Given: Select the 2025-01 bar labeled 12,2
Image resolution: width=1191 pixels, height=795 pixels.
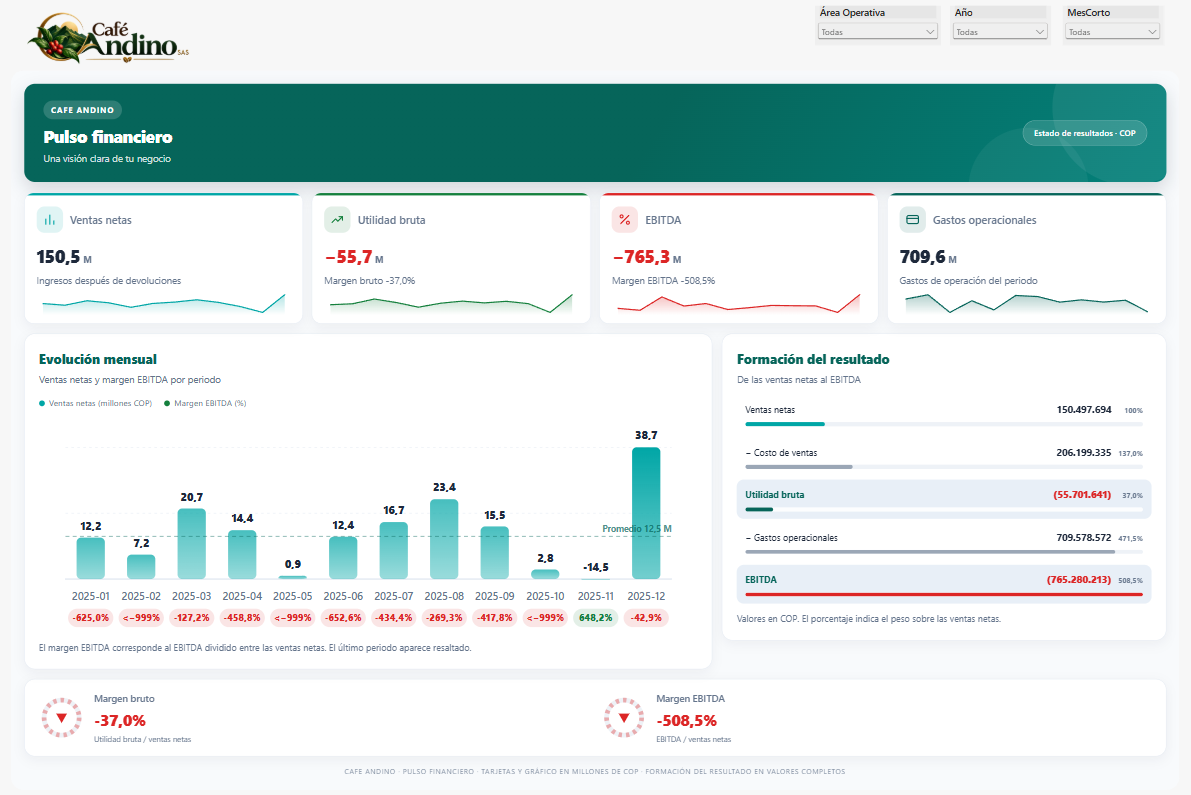Looking at the screenshot, I should pos(90,558).
